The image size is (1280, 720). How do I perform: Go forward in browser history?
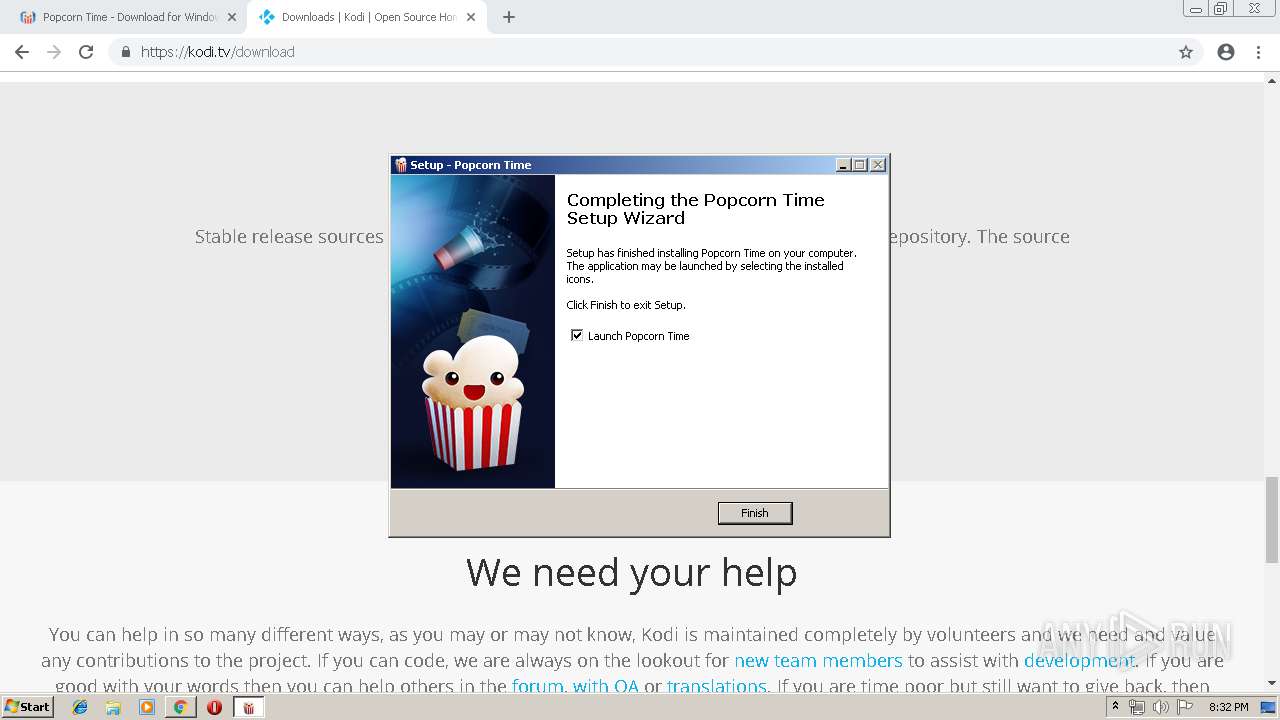54,52
